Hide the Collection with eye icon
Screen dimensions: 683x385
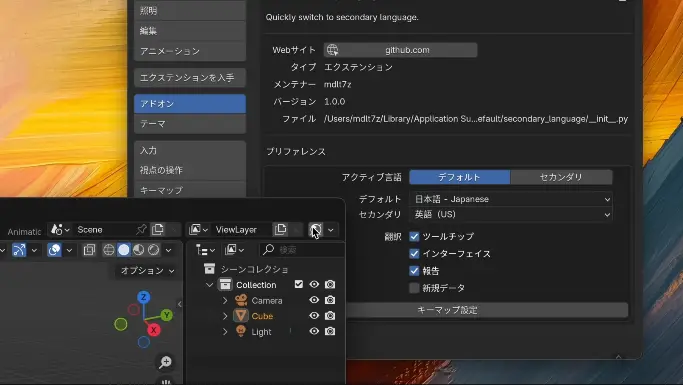[x=314, y=284]
